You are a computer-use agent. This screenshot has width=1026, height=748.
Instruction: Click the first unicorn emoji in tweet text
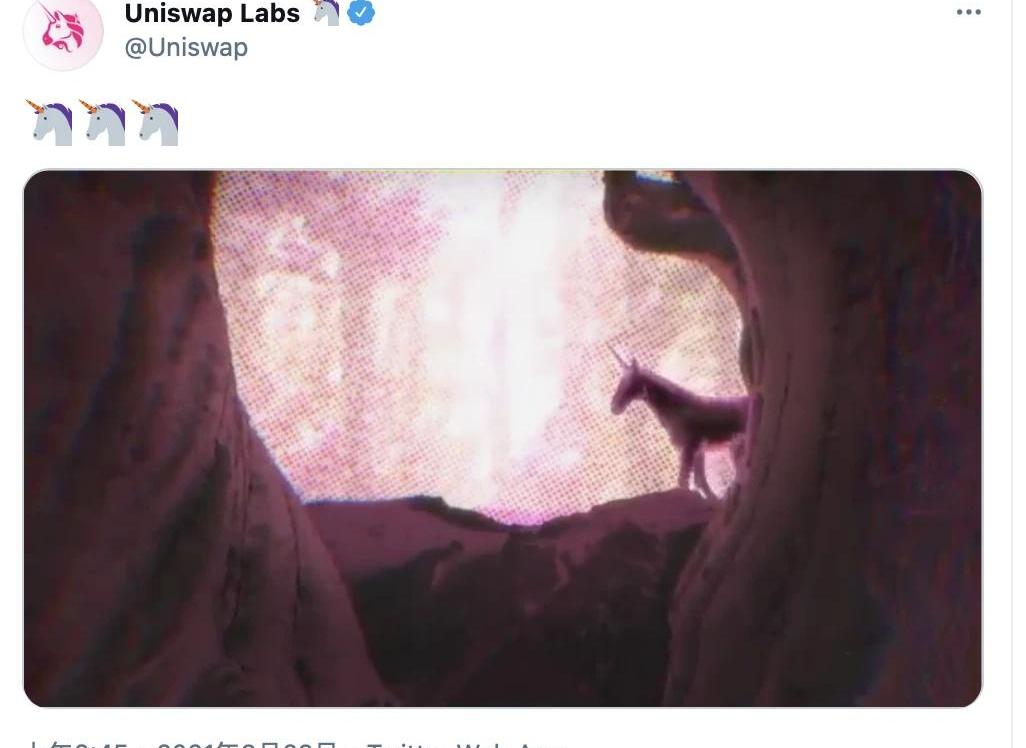(50, 122)
